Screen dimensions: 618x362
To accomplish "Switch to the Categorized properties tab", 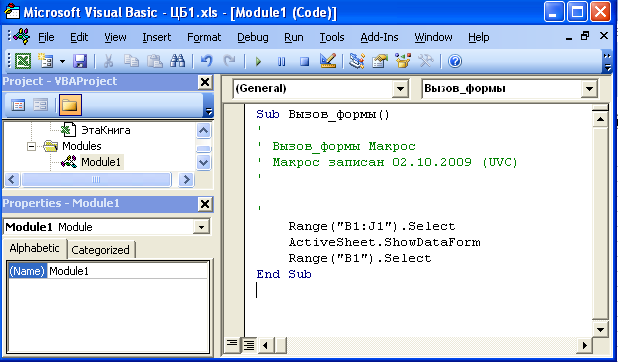I will (x=101, y=250).
